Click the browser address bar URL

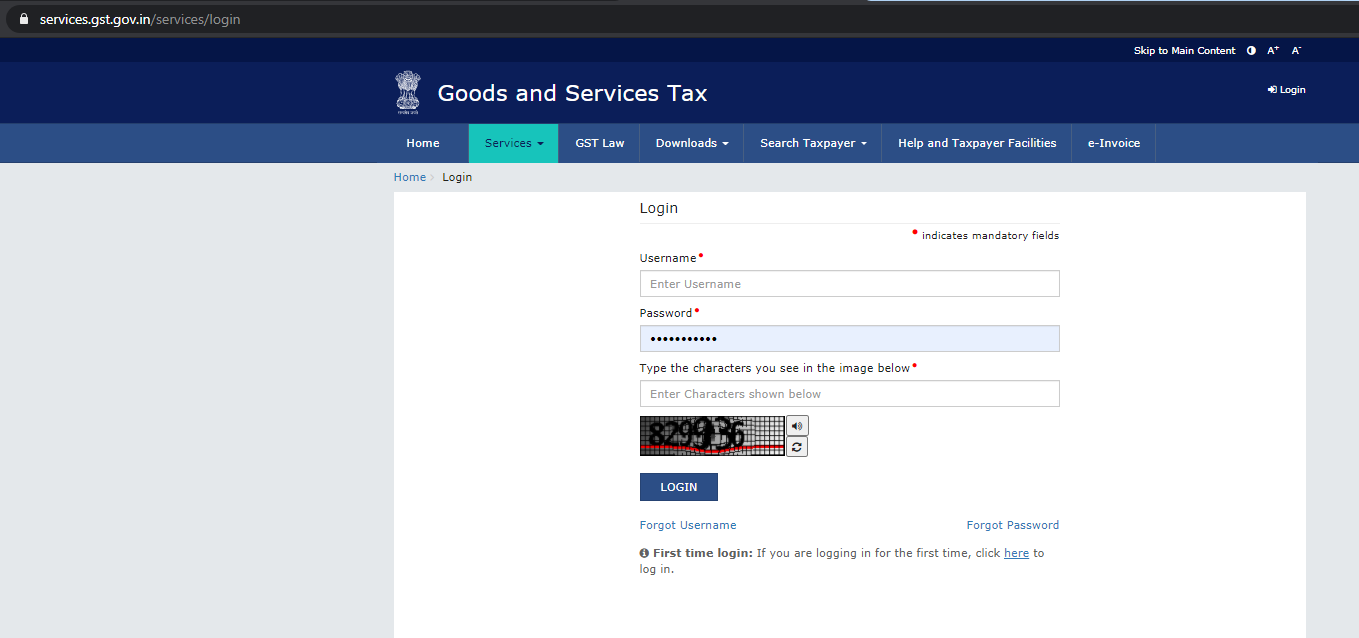tap(140, 19)
